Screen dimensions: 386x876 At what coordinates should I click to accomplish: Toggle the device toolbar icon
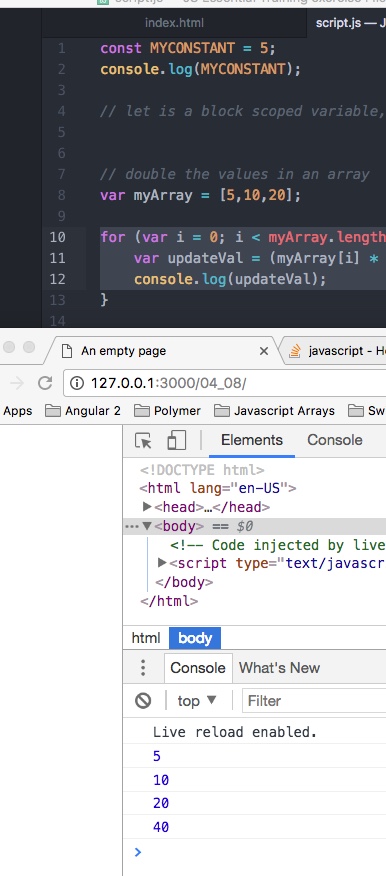point(177,440)
